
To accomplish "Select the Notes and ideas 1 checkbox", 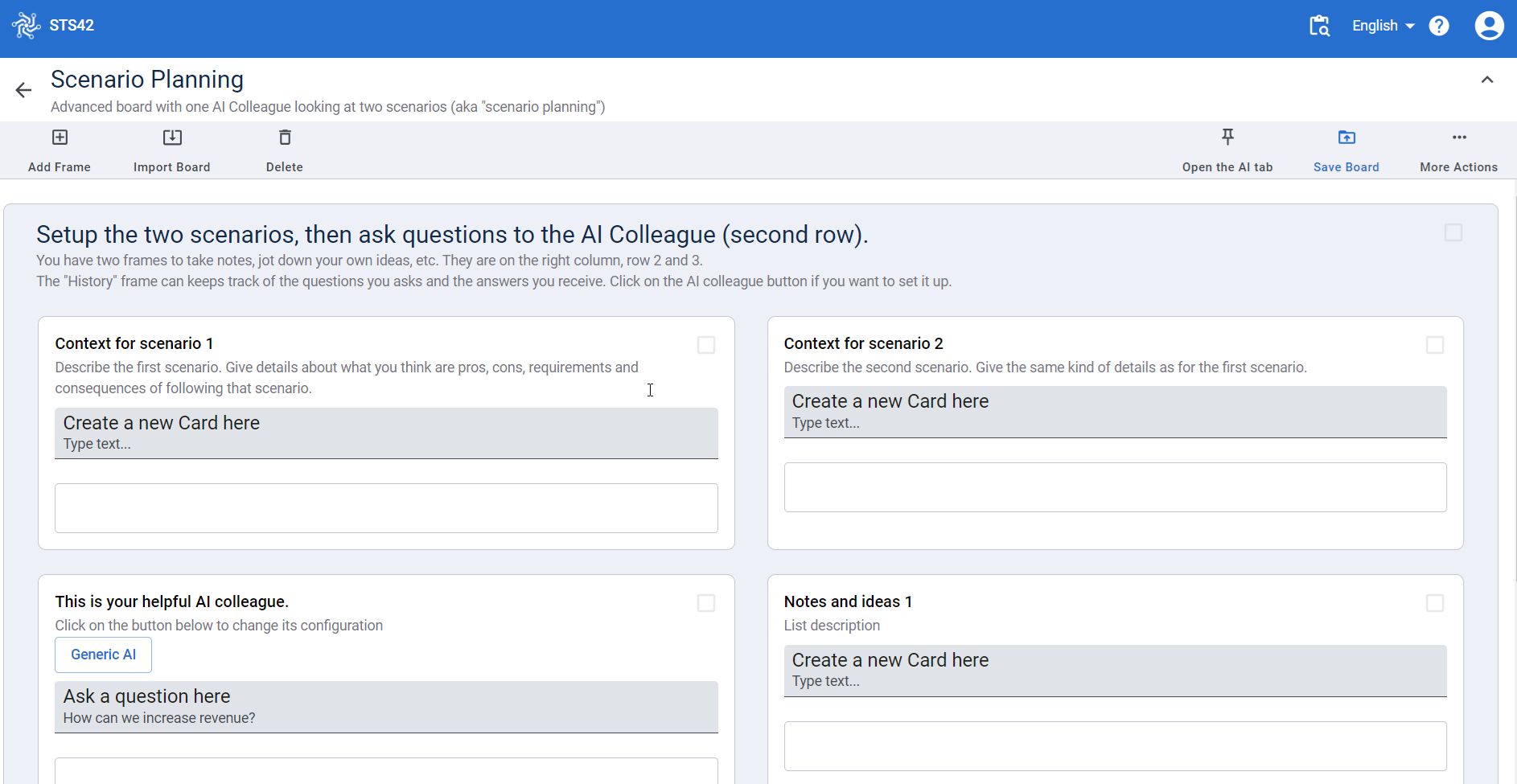I will 1435,603.
